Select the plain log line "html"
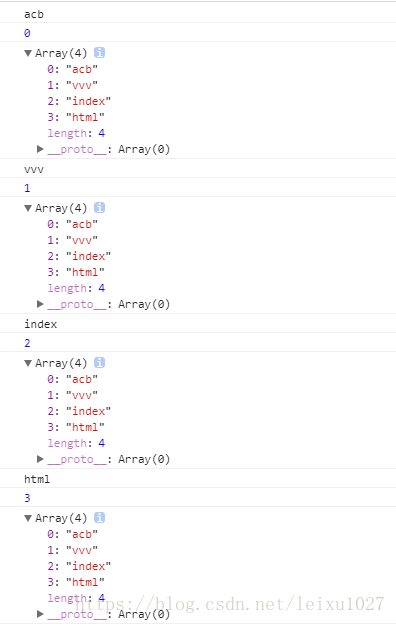The height and width of the screenshot is (624, 396). pos(37,479)
